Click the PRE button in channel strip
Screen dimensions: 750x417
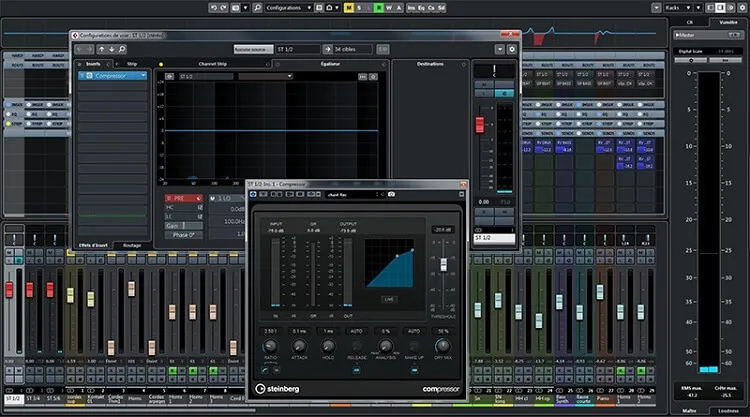click(x=178, y=198)
